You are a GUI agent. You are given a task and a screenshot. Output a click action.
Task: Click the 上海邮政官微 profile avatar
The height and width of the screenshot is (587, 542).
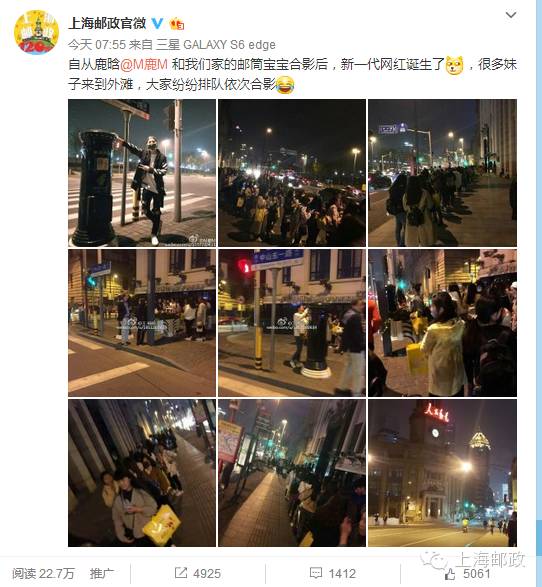(x=36, y=32)
